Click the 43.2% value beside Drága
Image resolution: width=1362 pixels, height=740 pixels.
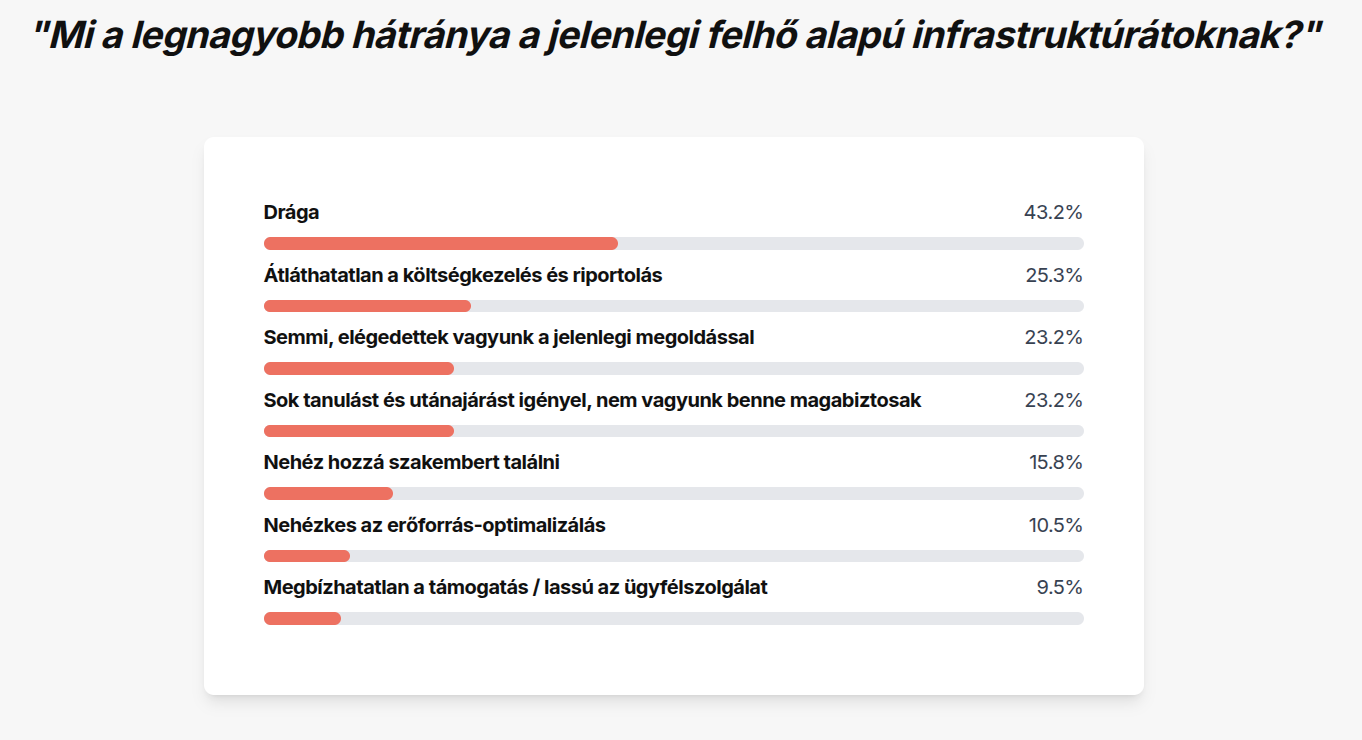[1053, 212]
